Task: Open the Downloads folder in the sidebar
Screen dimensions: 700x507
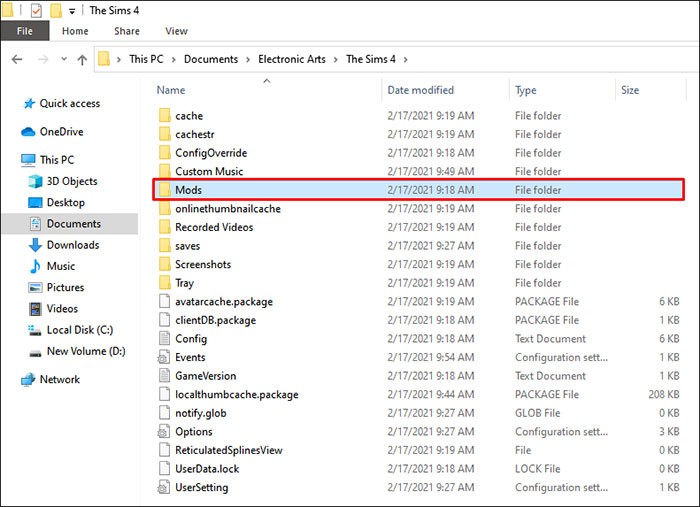Action: click(x=72, y=245)
